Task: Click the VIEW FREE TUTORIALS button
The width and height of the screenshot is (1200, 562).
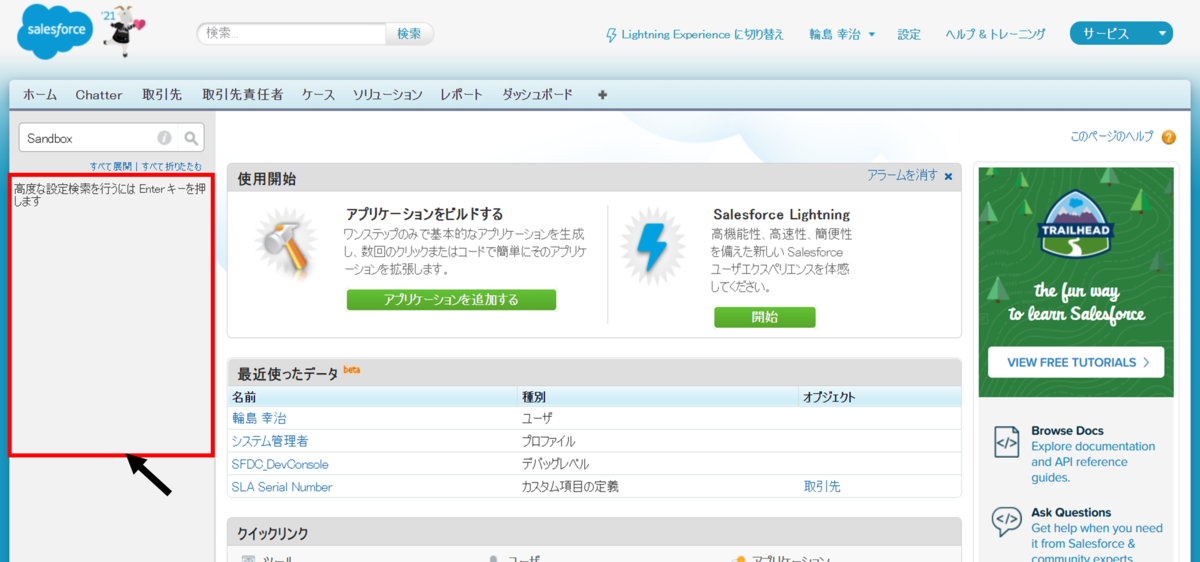Action: tap(1076, 362)
